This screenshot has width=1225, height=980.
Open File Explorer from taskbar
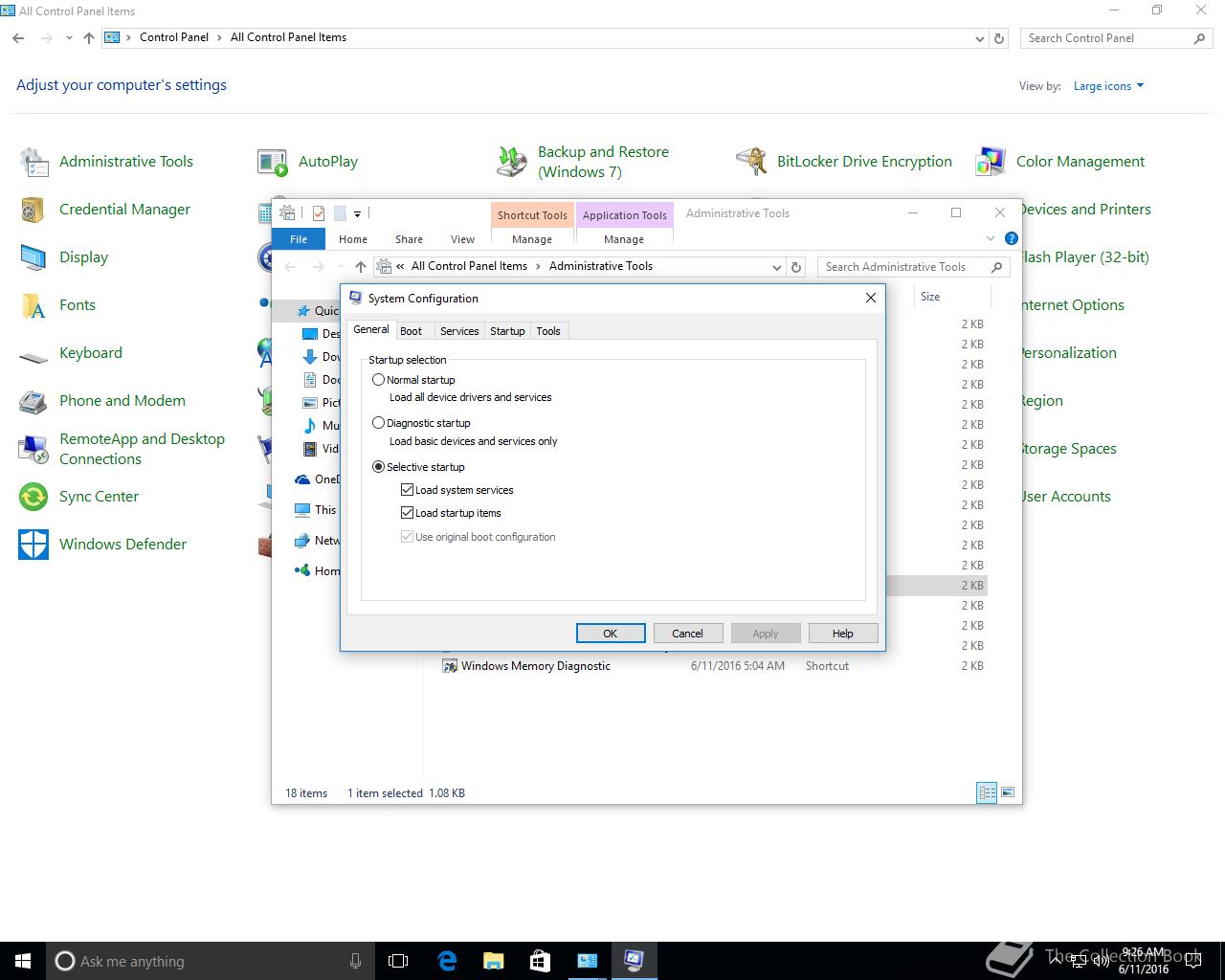(x=493, y=961)
